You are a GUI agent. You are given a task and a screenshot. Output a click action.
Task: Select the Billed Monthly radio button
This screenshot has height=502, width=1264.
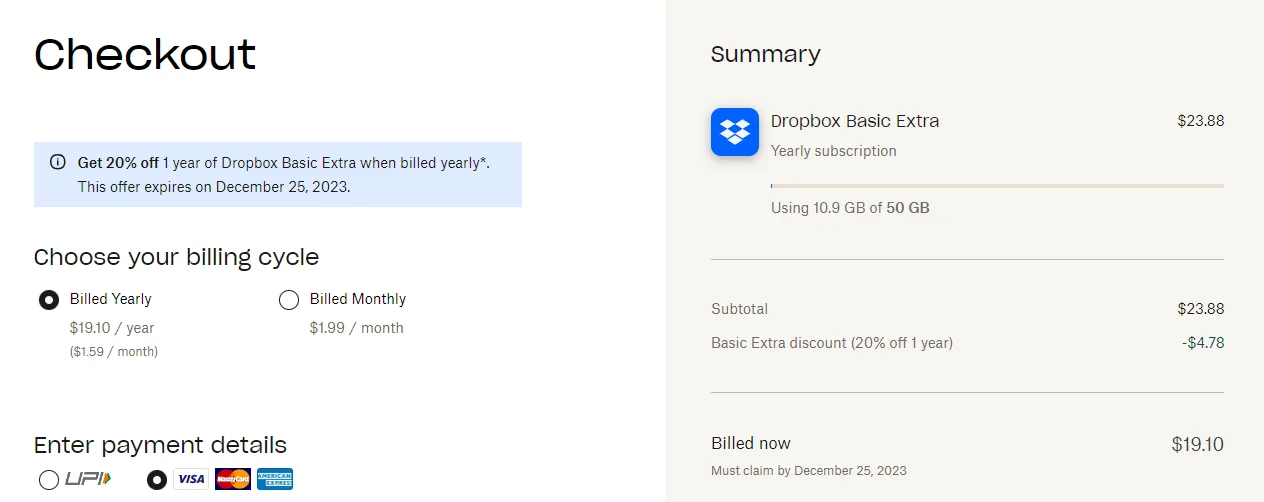tap(289, 300)
